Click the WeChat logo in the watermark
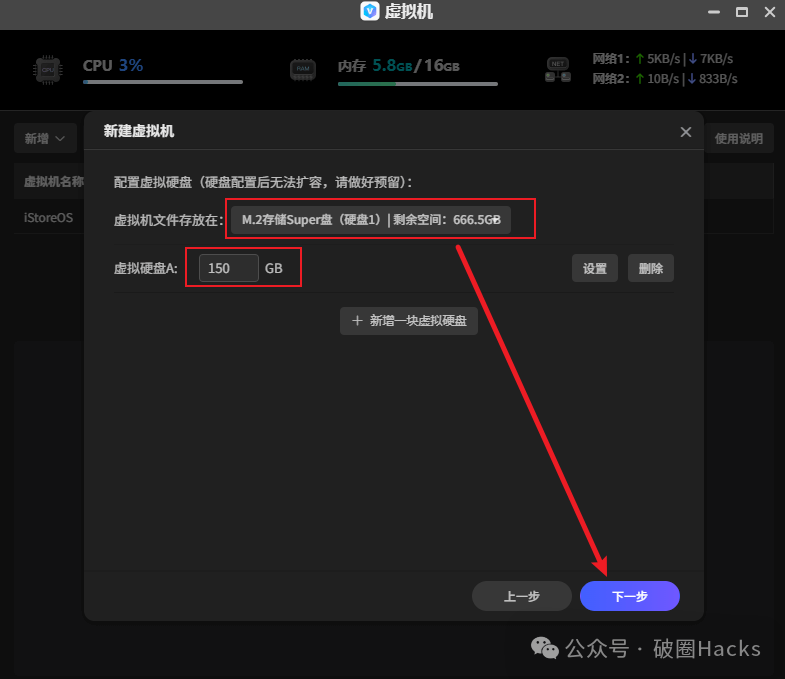This screenshot has width=785, height=679. tap(545, 648)
